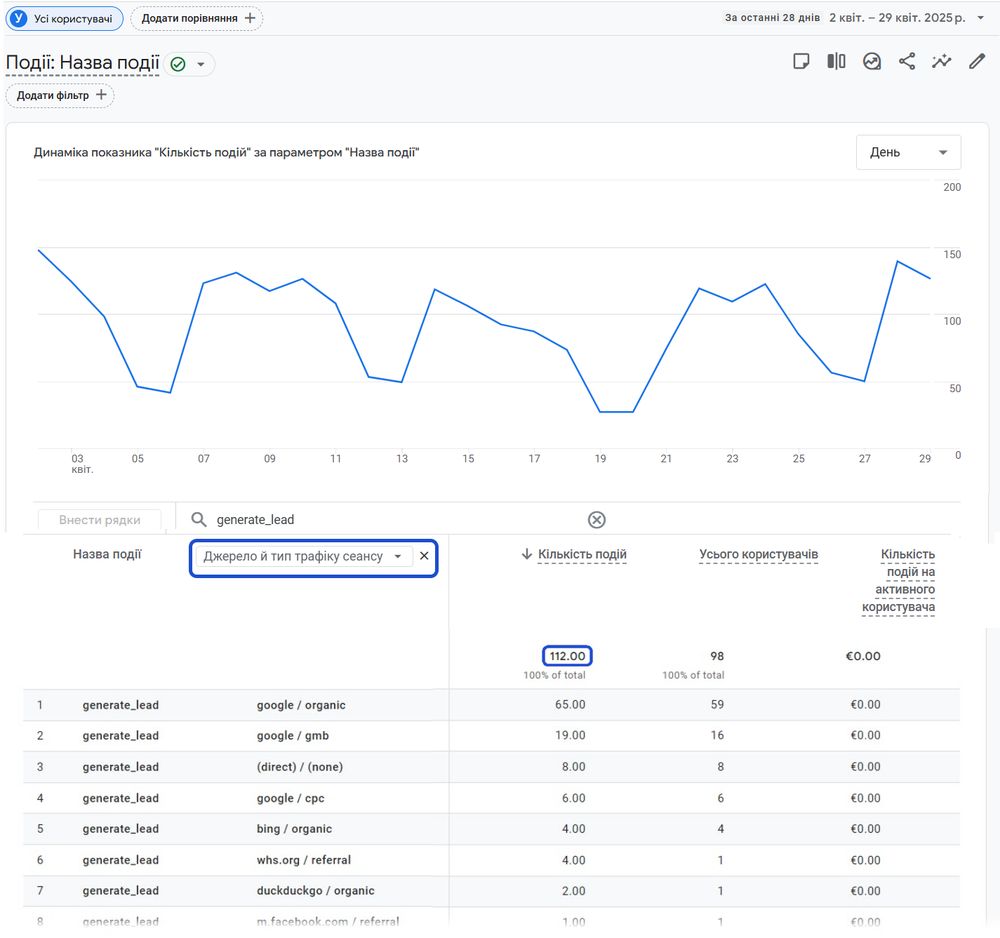The width and height of the screenshot is (1000, 938).
Task: Click event count 19.00 for google / gmb
Action: click(570, 735)
